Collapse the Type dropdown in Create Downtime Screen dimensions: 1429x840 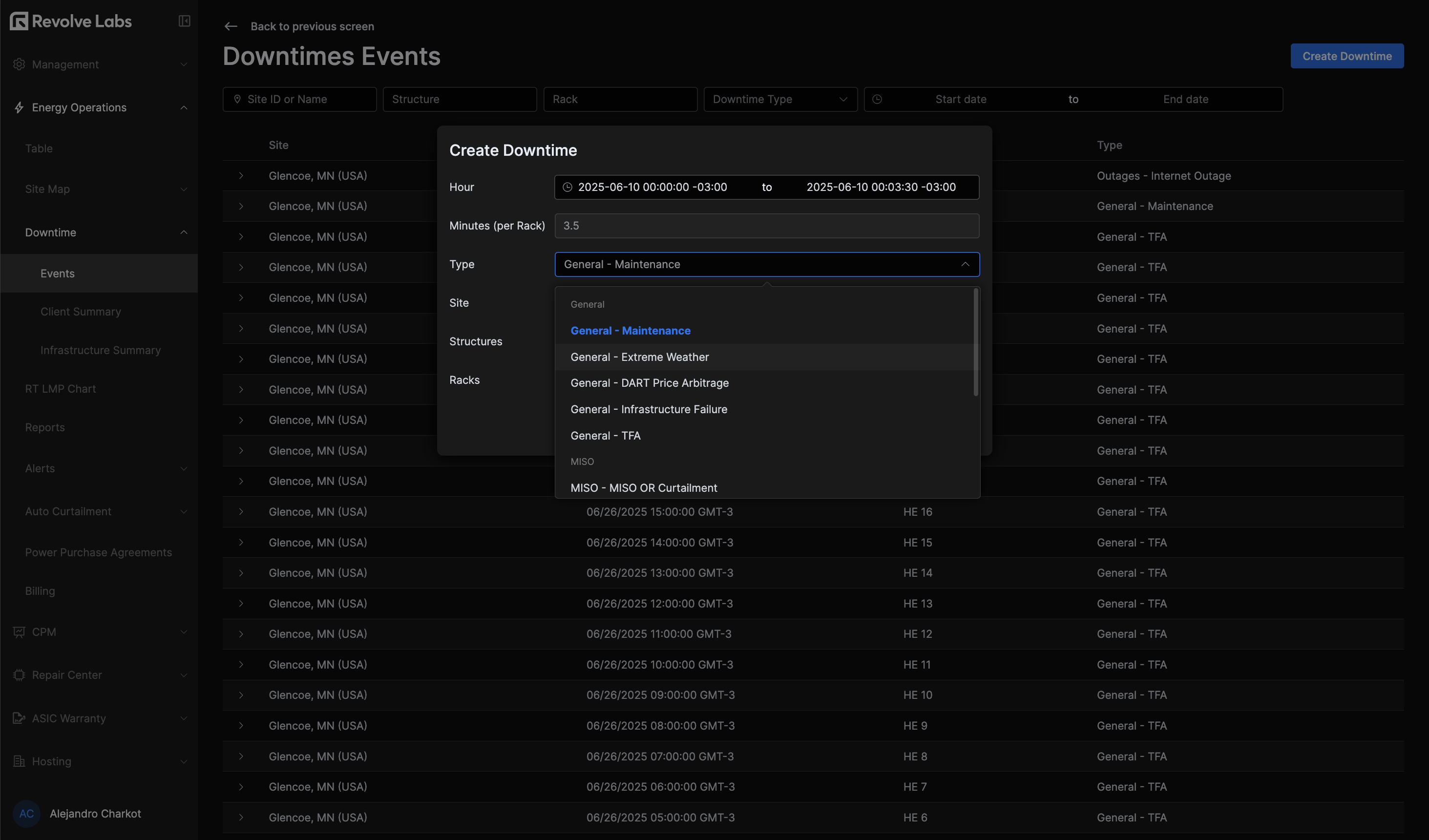(966, 264)
